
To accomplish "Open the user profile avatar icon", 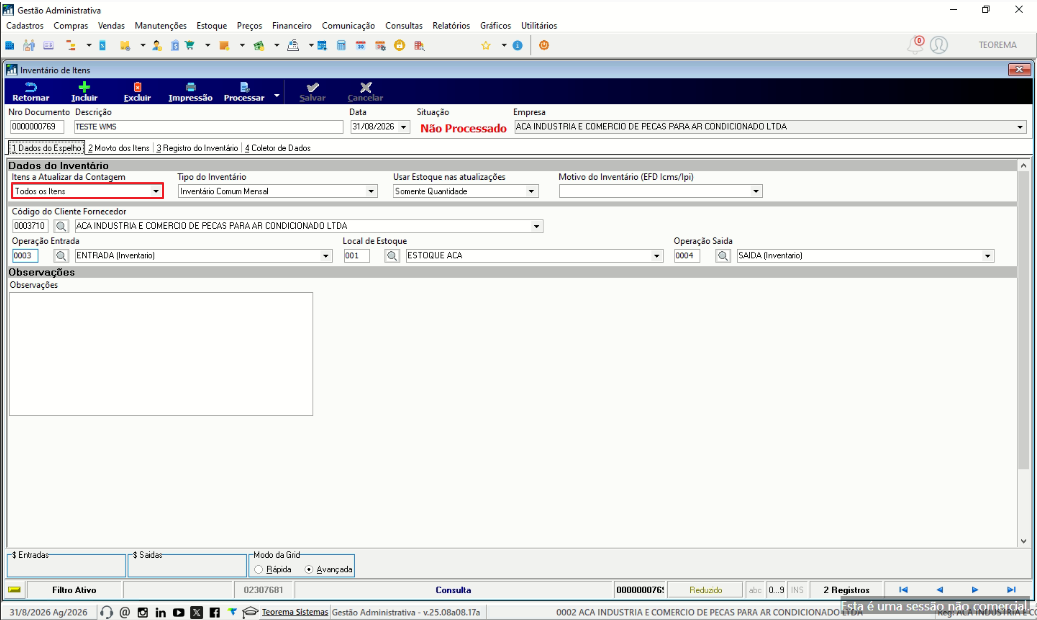I will (938, 45).
